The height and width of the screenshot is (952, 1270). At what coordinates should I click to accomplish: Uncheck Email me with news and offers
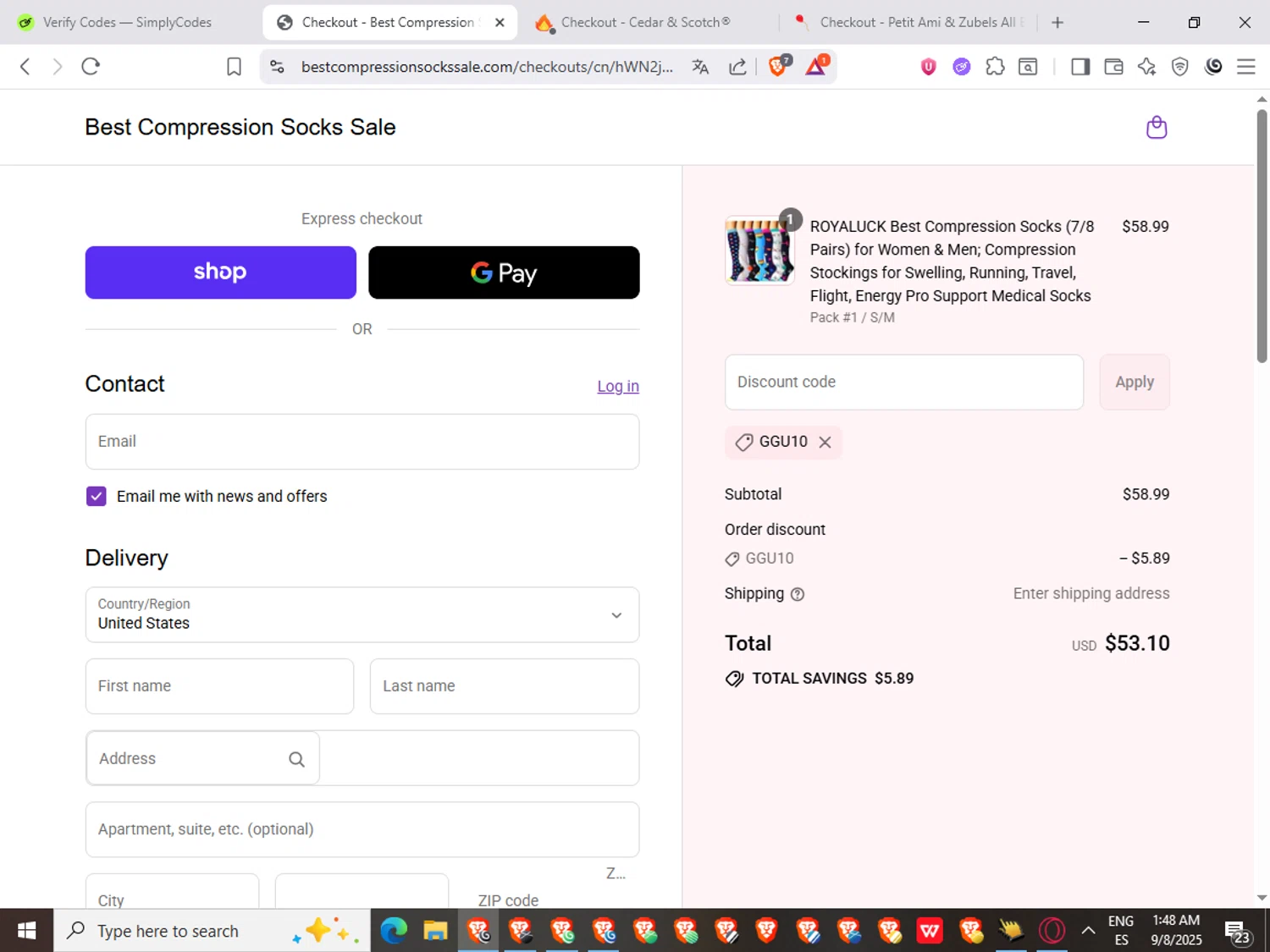[x=96, y=497]
